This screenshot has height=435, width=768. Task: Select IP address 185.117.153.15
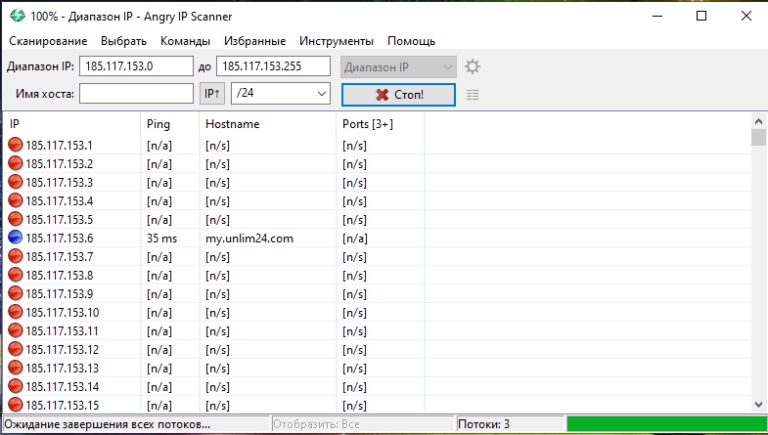click(x=62, y=406)
